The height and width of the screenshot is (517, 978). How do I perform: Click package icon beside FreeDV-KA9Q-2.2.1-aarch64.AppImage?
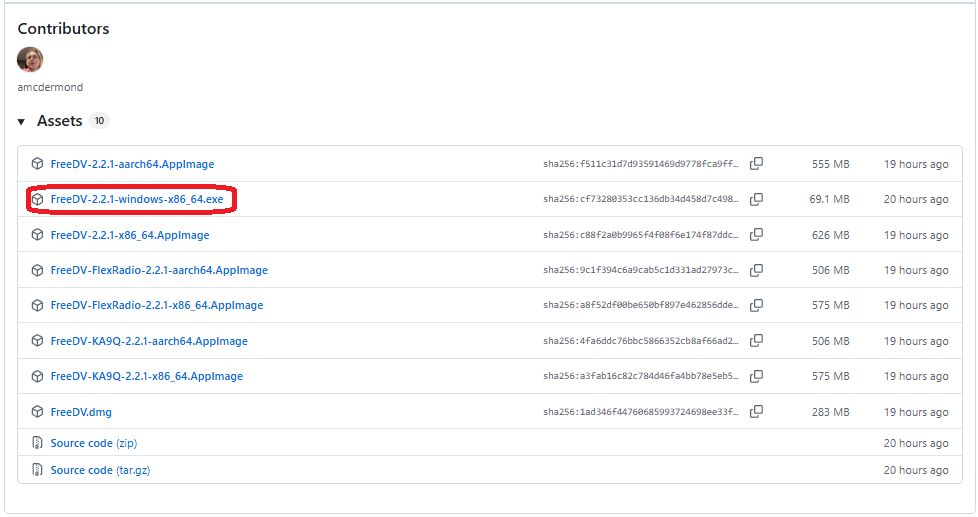(x=37, y=341)
